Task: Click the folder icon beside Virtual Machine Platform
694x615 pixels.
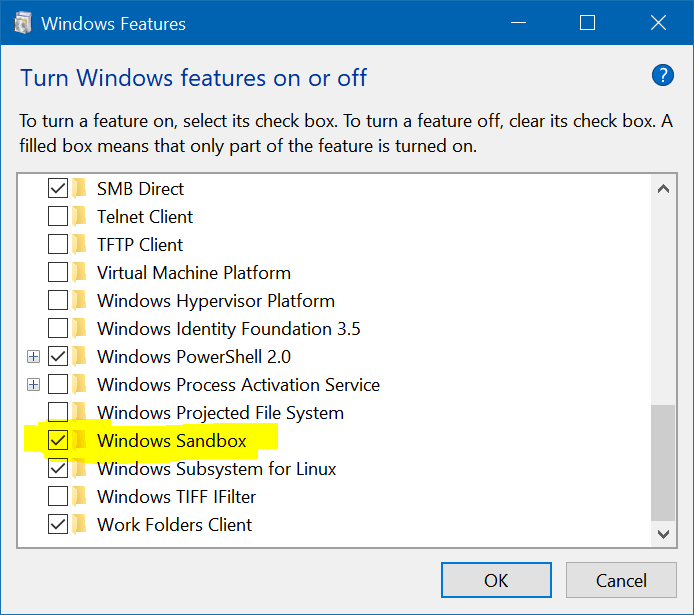Action: 80,272
